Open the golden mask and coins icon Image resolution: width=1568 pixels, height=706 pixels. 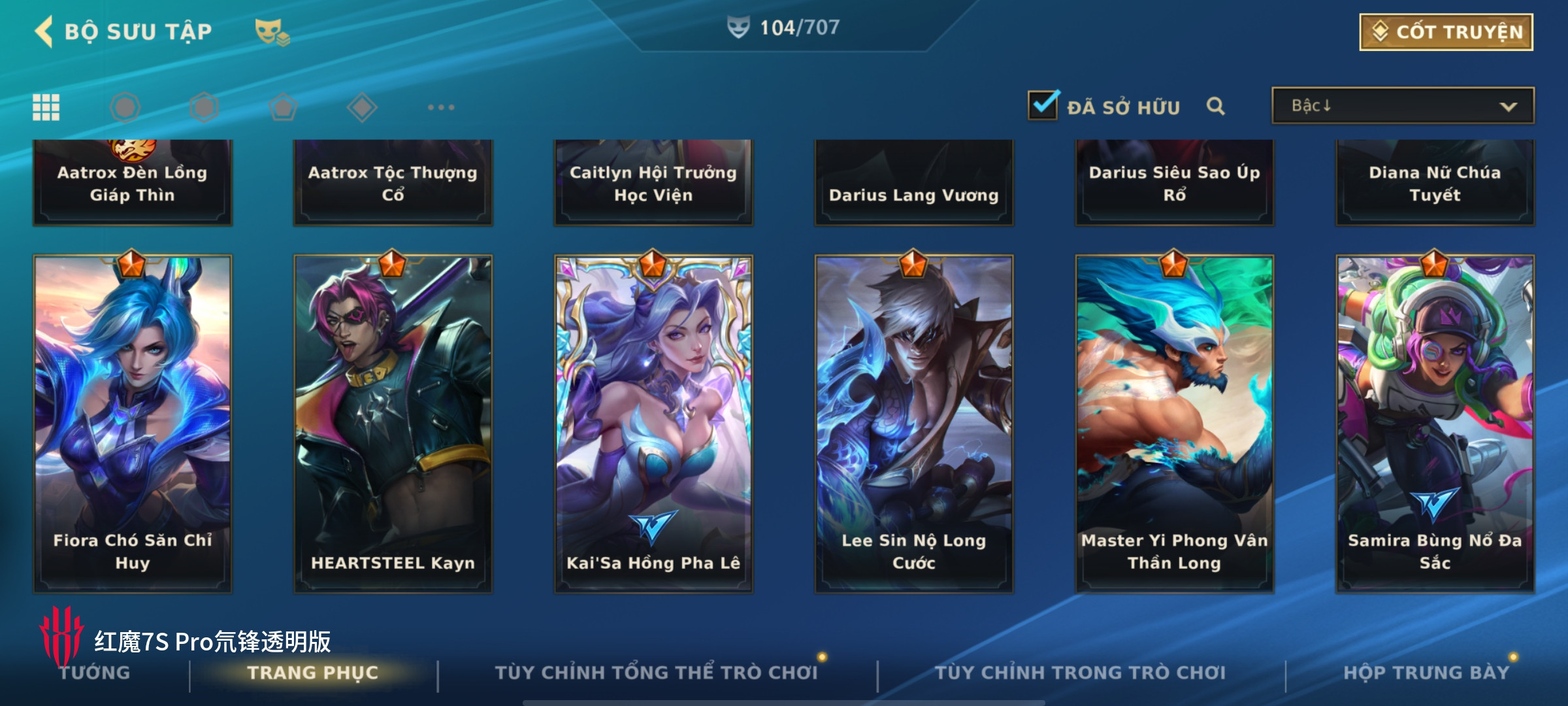272,32
